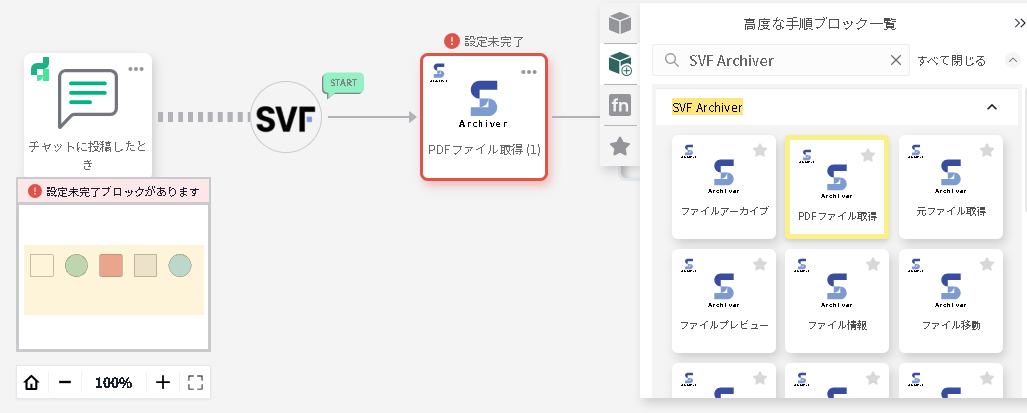Favorite the ファイルアーカイブ block with star
The image size is (1027, 413).
[x=760, y=151]
